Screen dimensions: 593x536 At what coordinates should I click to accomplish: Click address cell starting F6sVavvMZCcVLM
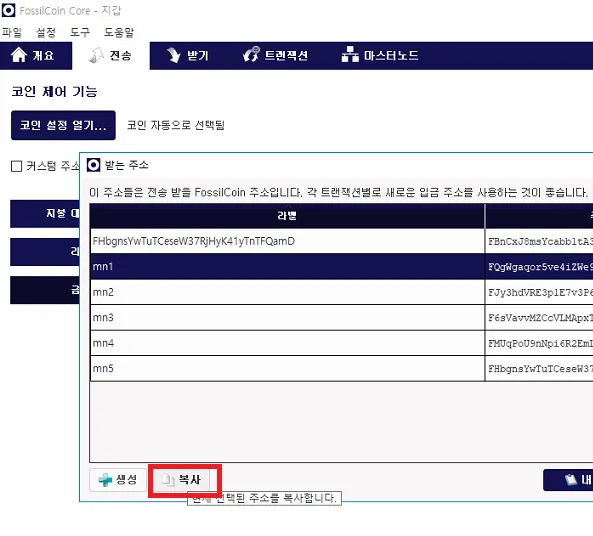(x=540, y=317)
